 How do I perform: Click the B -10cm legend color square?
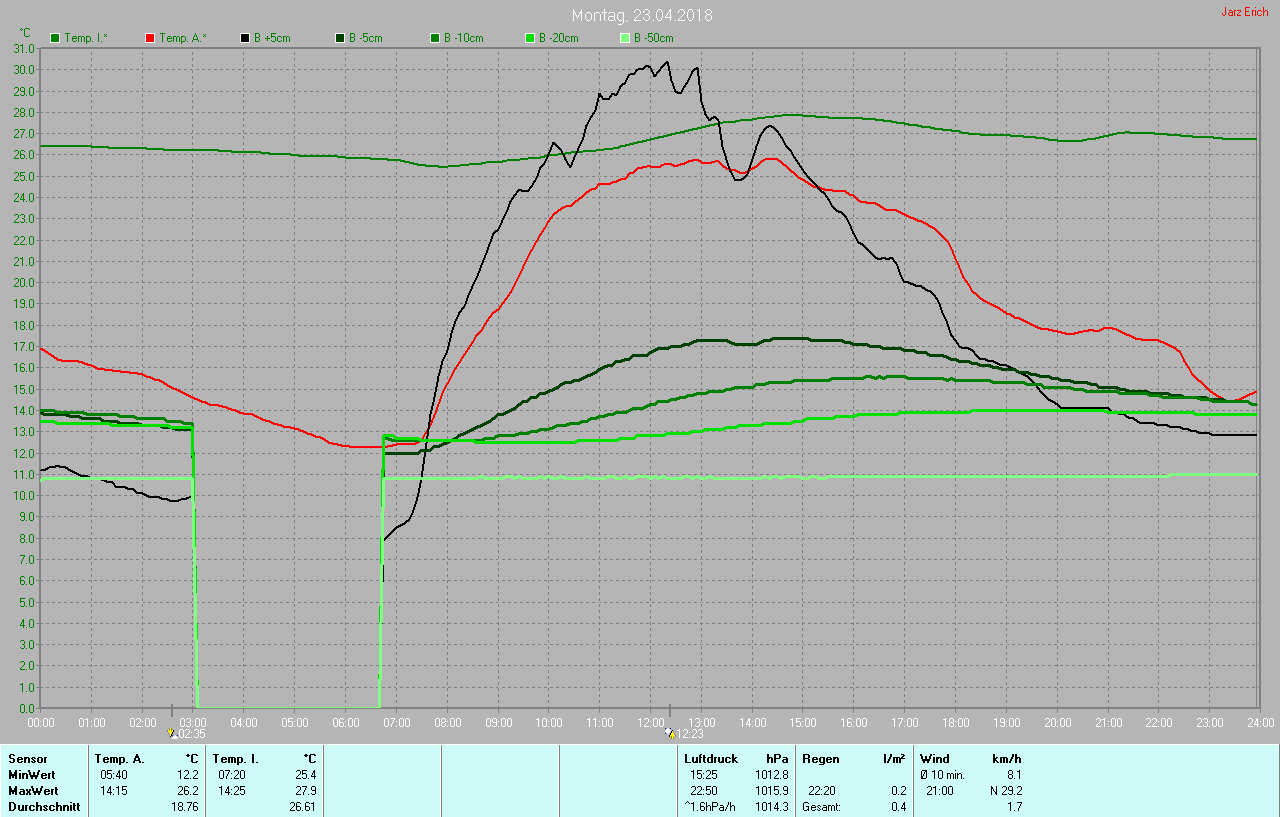click(x=435, y=38)
